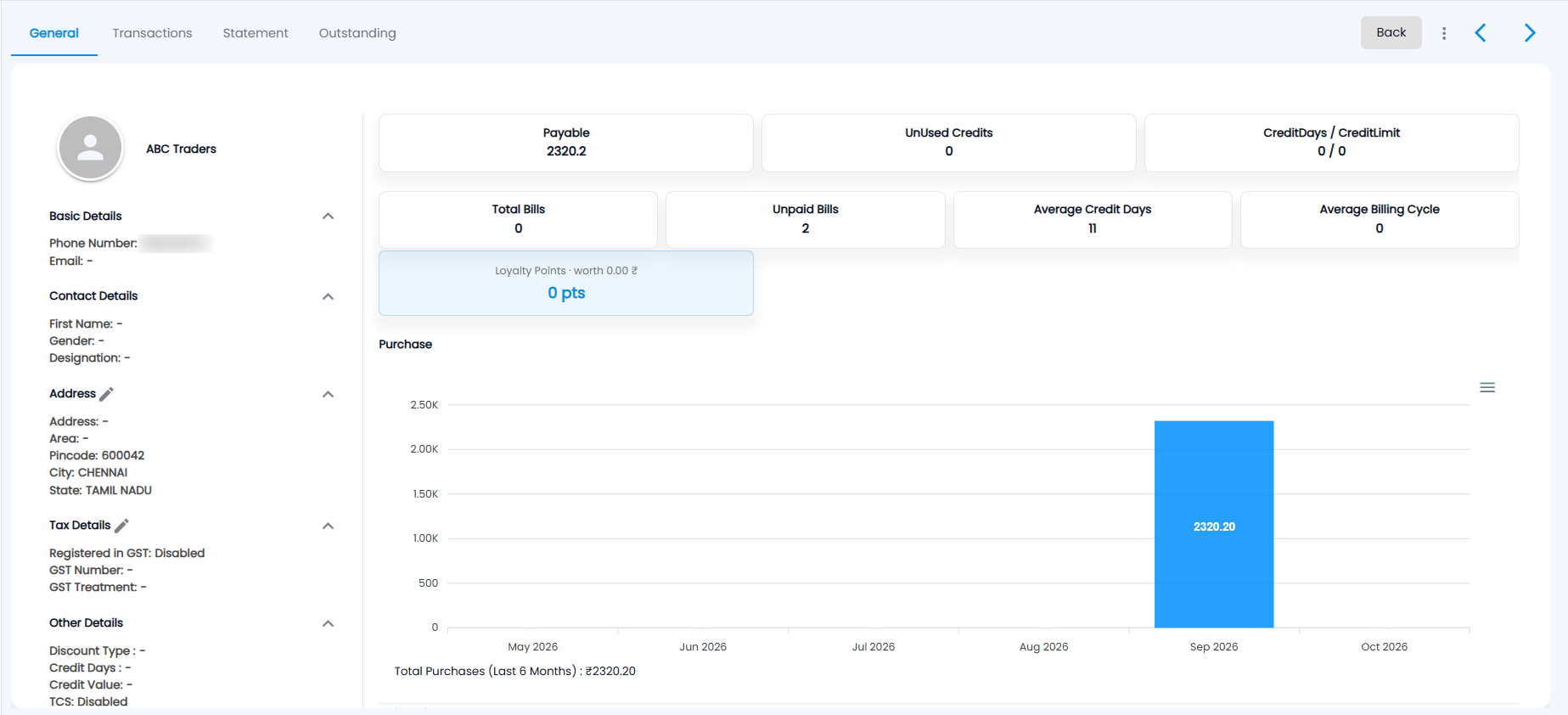
Task: Collapse the Contact Details section
Action: coord(329,296)
